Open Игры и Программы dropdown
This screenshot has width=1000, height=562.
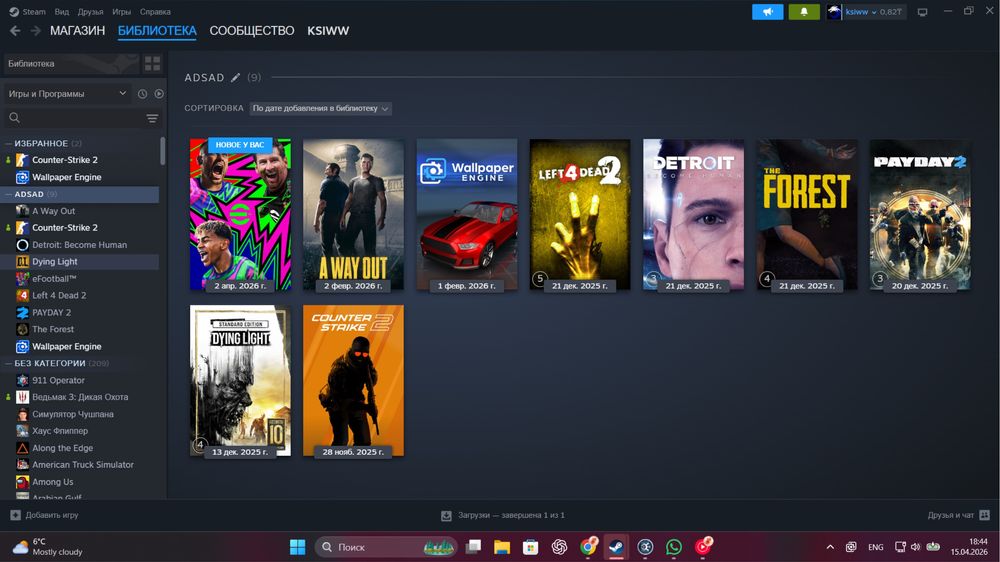click(x=67, y=94)
